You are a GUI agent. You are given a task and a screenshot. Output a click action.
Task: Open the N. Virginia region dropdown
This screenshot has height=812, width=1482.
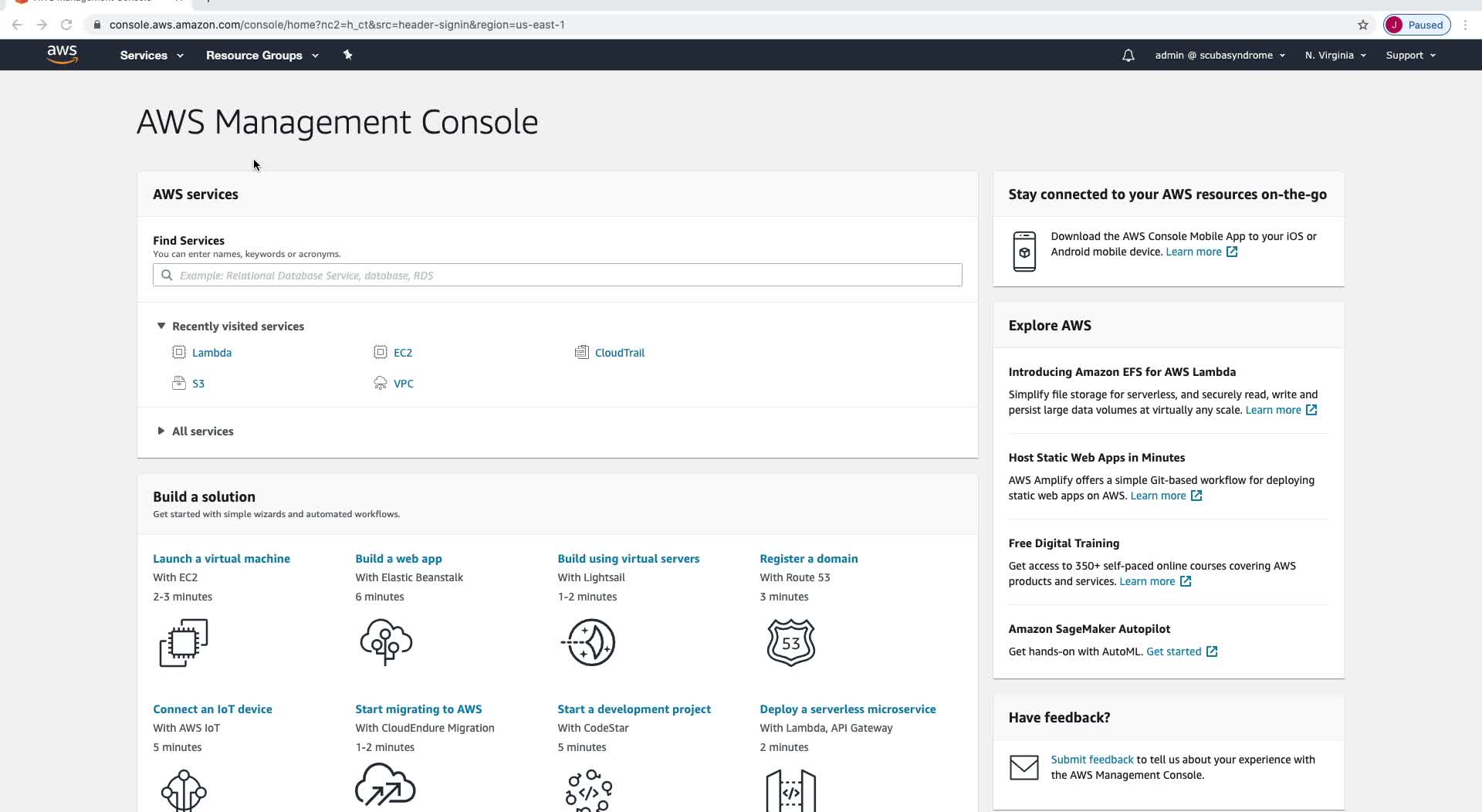click(x=1335, y=56)
